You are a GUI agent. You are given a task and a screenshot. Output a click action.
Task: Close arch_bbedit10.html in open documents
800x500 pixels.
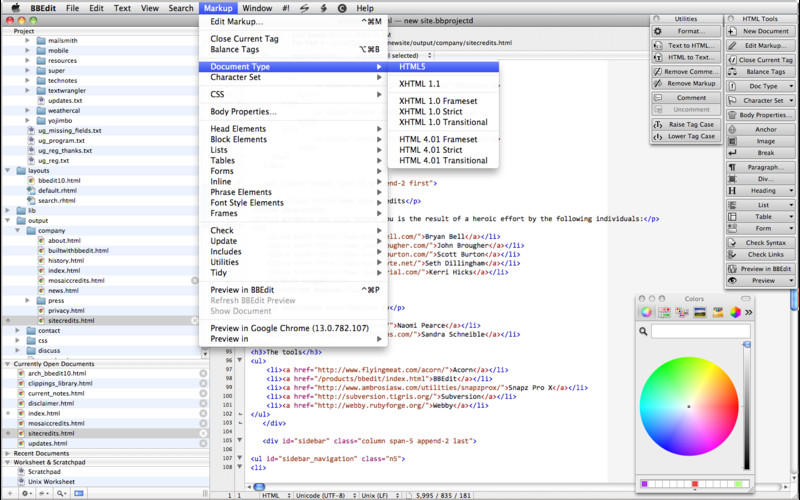(203, 373)
